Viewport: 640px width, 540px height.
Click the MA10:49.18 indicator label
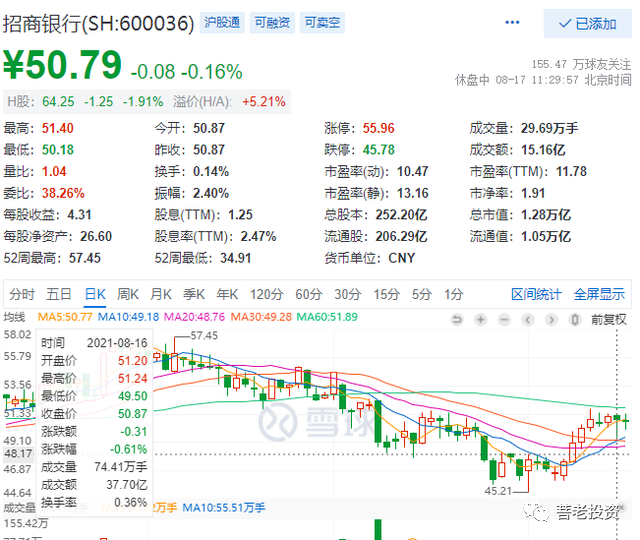pyautogui.click(x=129, y=317)
